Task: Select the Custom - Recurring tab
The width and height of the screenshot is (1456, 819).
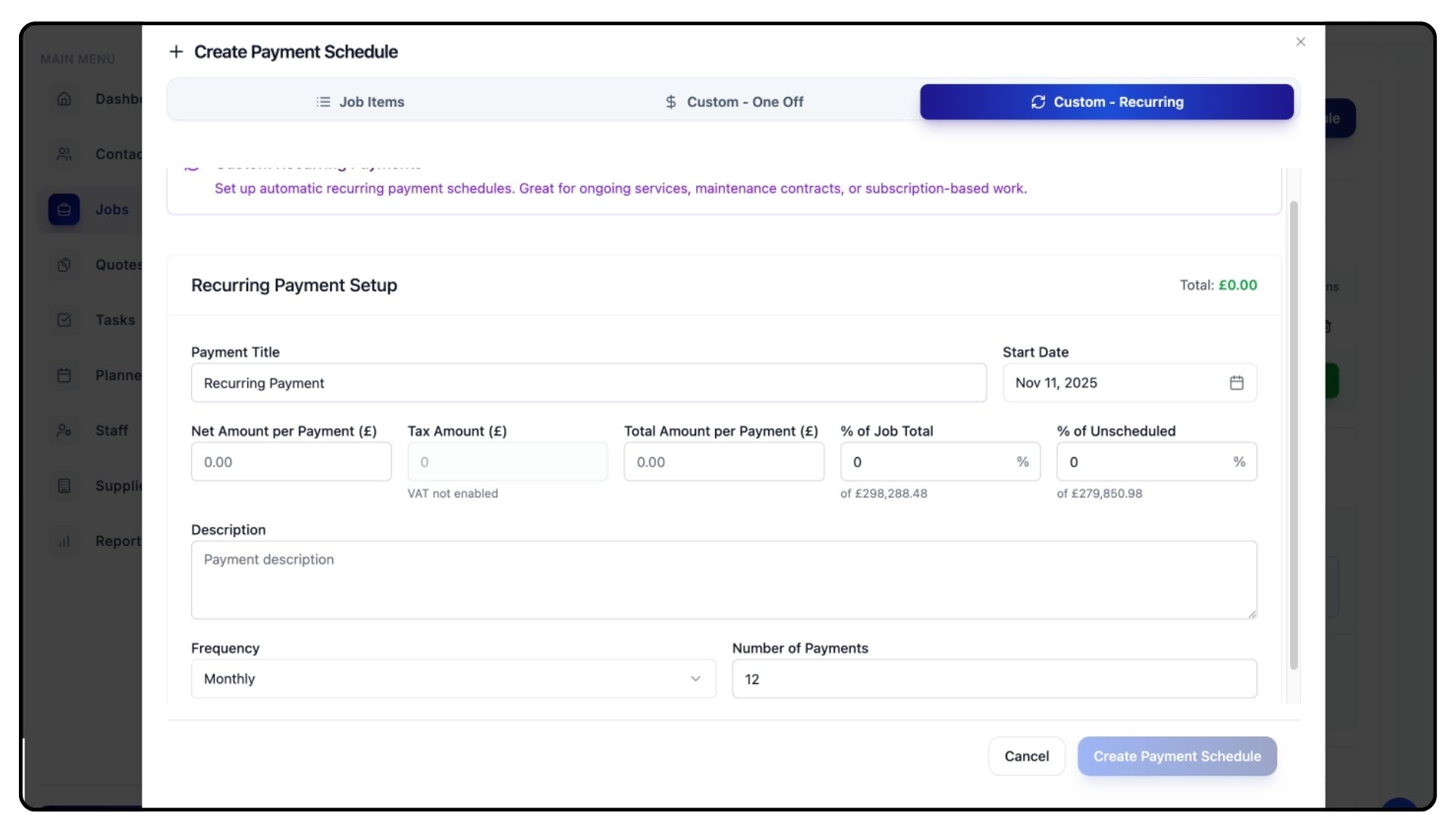Action: (x=1106, y=102)
